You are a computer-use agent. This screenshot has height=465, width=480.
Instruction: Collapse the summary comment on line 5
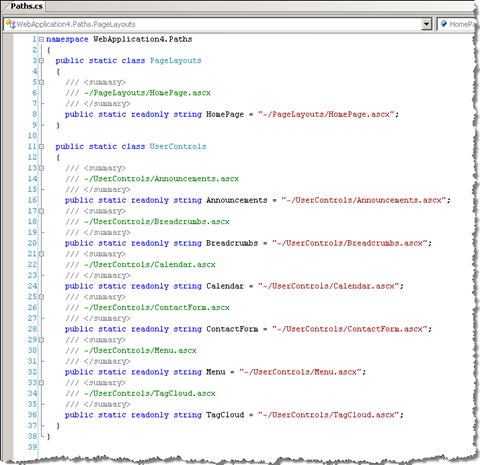pos(41,82)
